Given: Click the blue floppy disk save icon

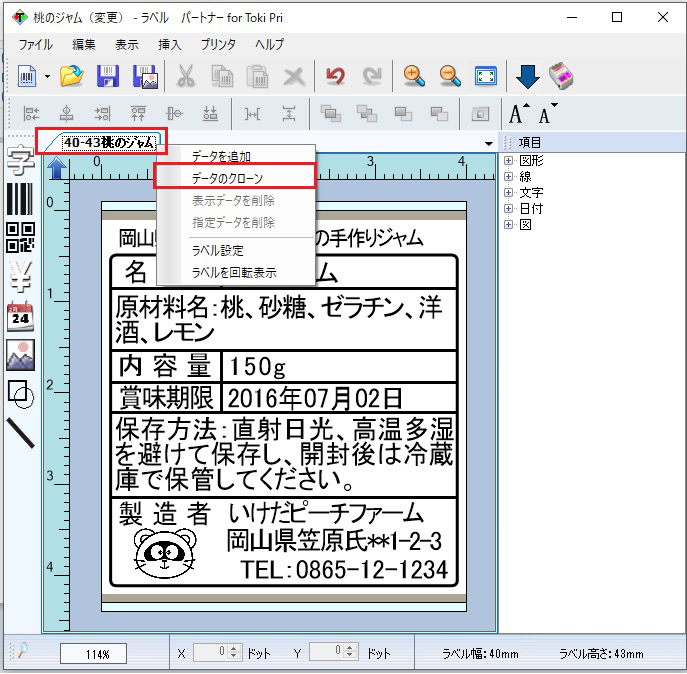Looking at the screenshot, I should pos(108,76).
